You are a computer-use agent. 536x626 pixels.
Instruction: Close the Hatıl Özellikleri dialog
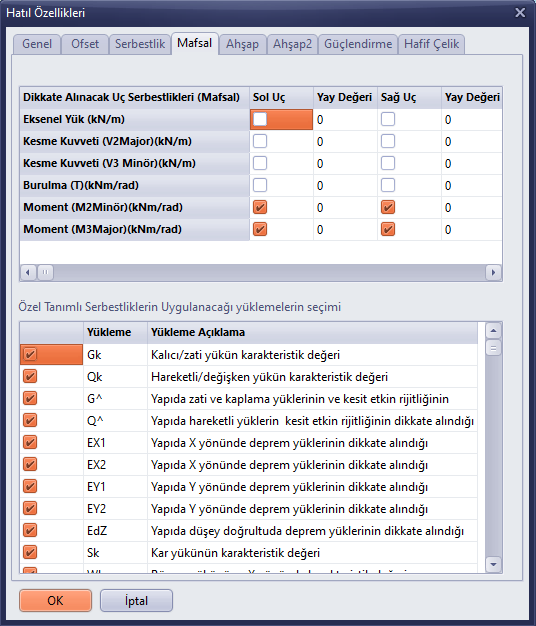(520, 13)
